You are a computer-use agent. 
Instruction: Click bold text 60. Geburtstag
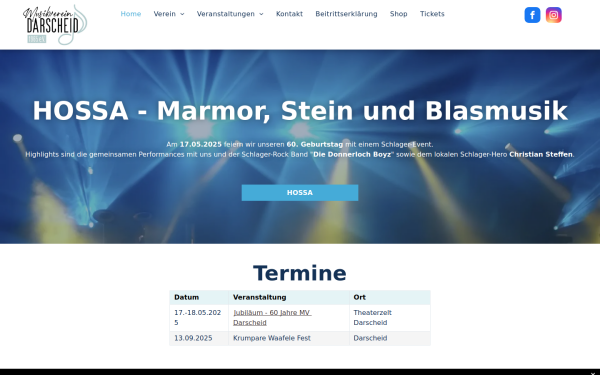click(315, 145)
